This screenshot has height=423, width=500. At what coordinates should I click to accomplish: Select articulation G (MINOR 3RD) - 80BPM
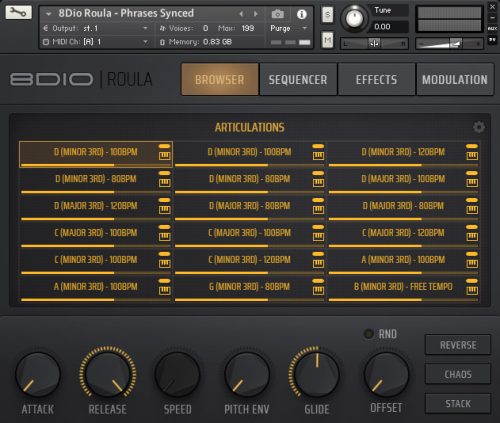[249, 287]
